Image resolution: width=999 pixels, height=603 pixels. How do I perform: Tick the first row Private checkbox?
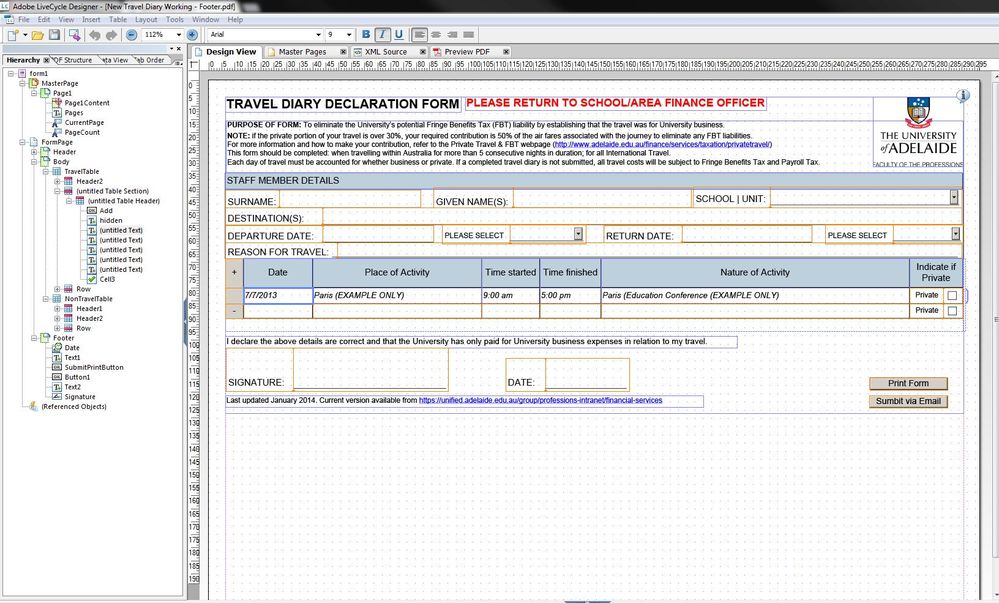952,296
